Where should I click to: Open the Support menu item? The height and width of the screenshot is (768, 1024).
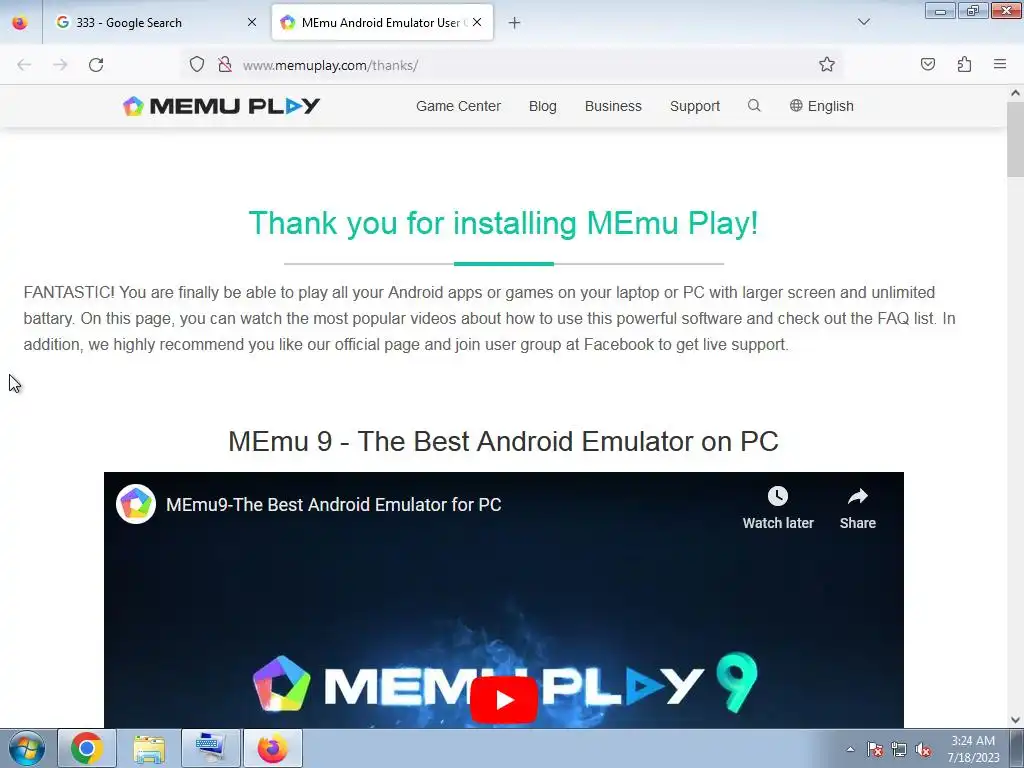pos(695,106)
